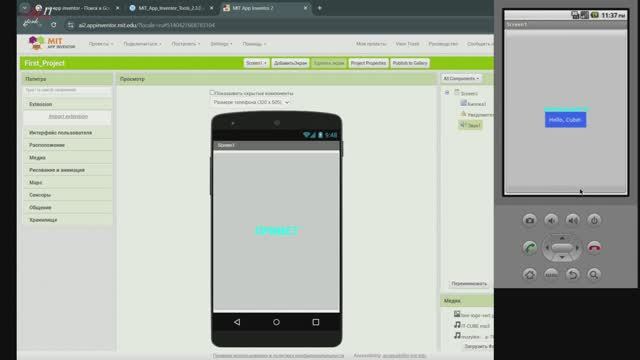Select the ПРИВЕТ label in designer preview
The image size is (640, 360).
click(277, 231)
